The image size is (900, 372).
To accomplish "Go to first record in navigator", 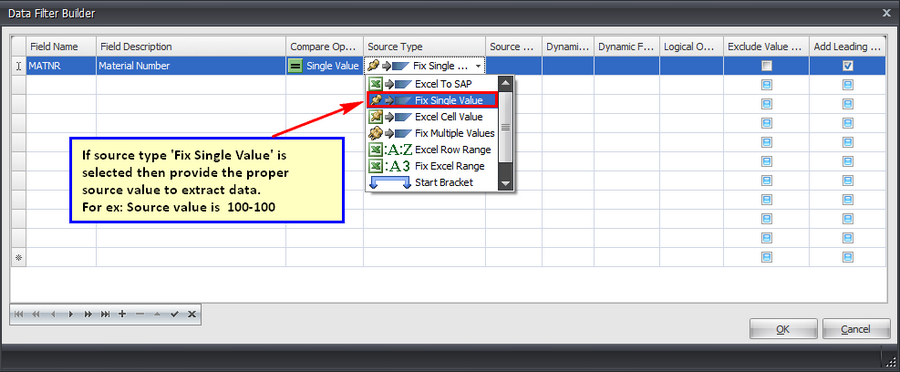I will pos(19,314).
